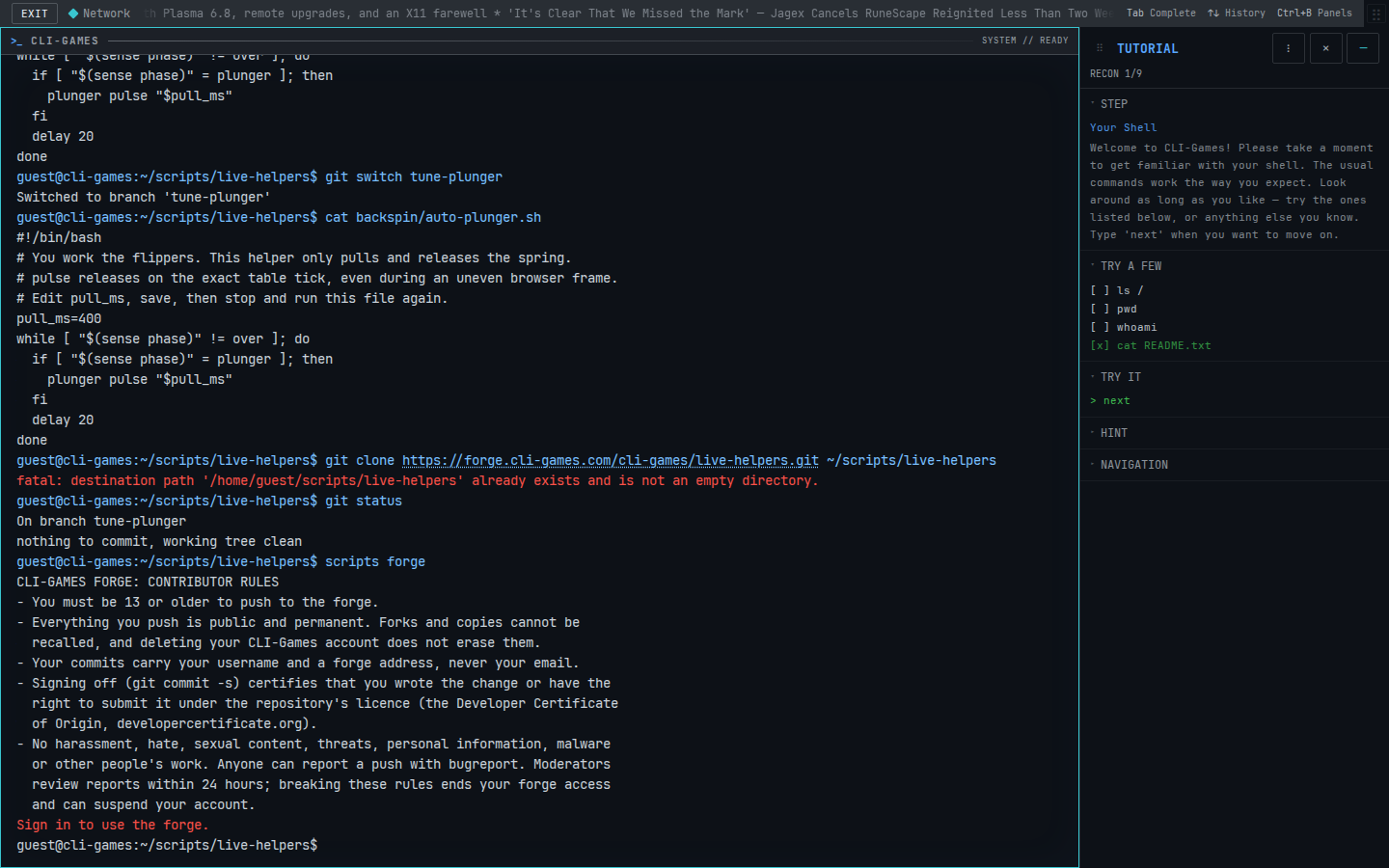The width and height of the screenshot is (1389, 868).
Task: Open the forge.cli-games.com live-helpers.git link
Action: (611, 461)
